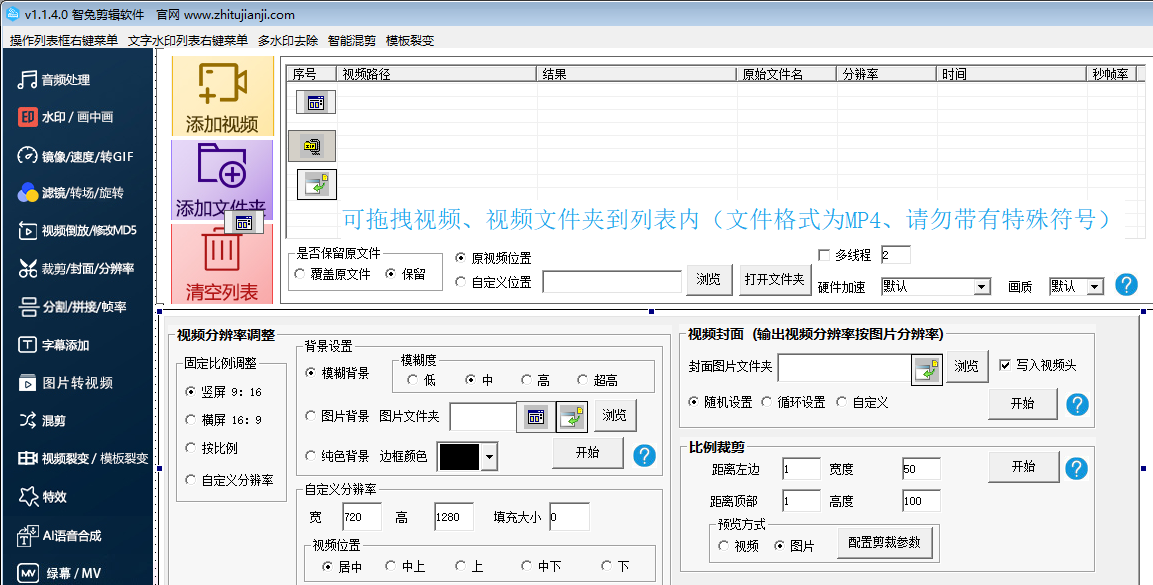
Task: Expand the 边框颜色 color dropdown arrow
Action: coord(489,457)
